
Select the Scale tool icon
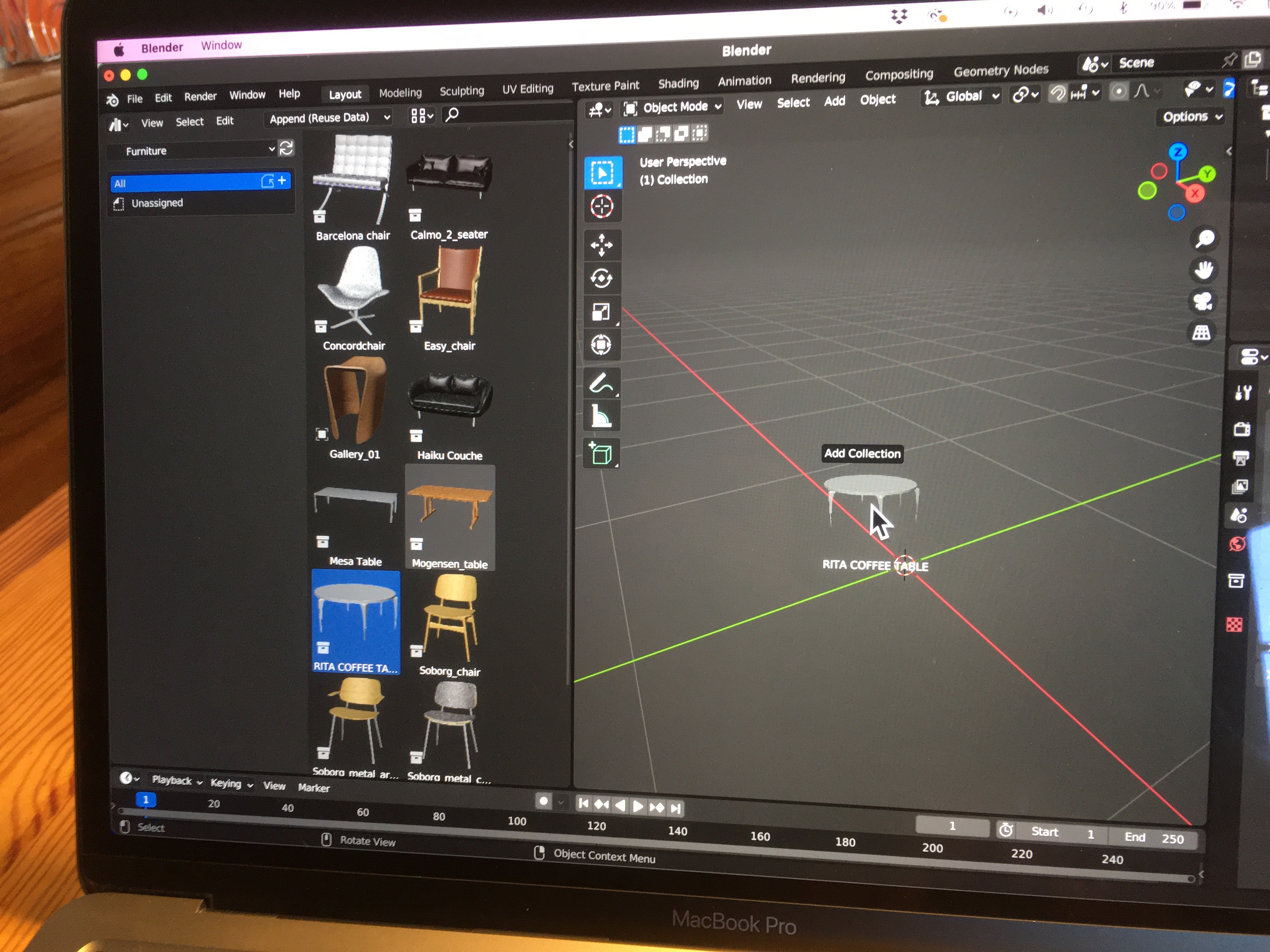coord(601,312)
